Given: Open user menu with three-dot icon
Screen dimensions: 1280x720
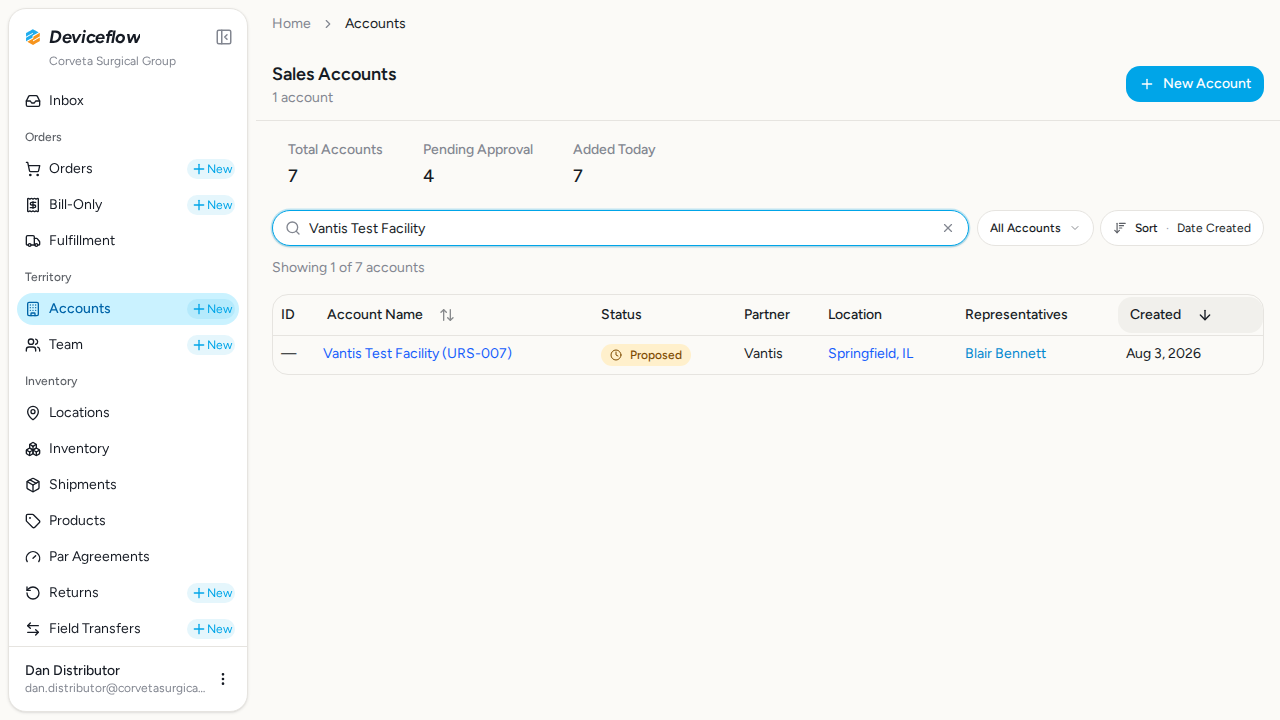Looking at the screenshot, I should tap(223, 679).
